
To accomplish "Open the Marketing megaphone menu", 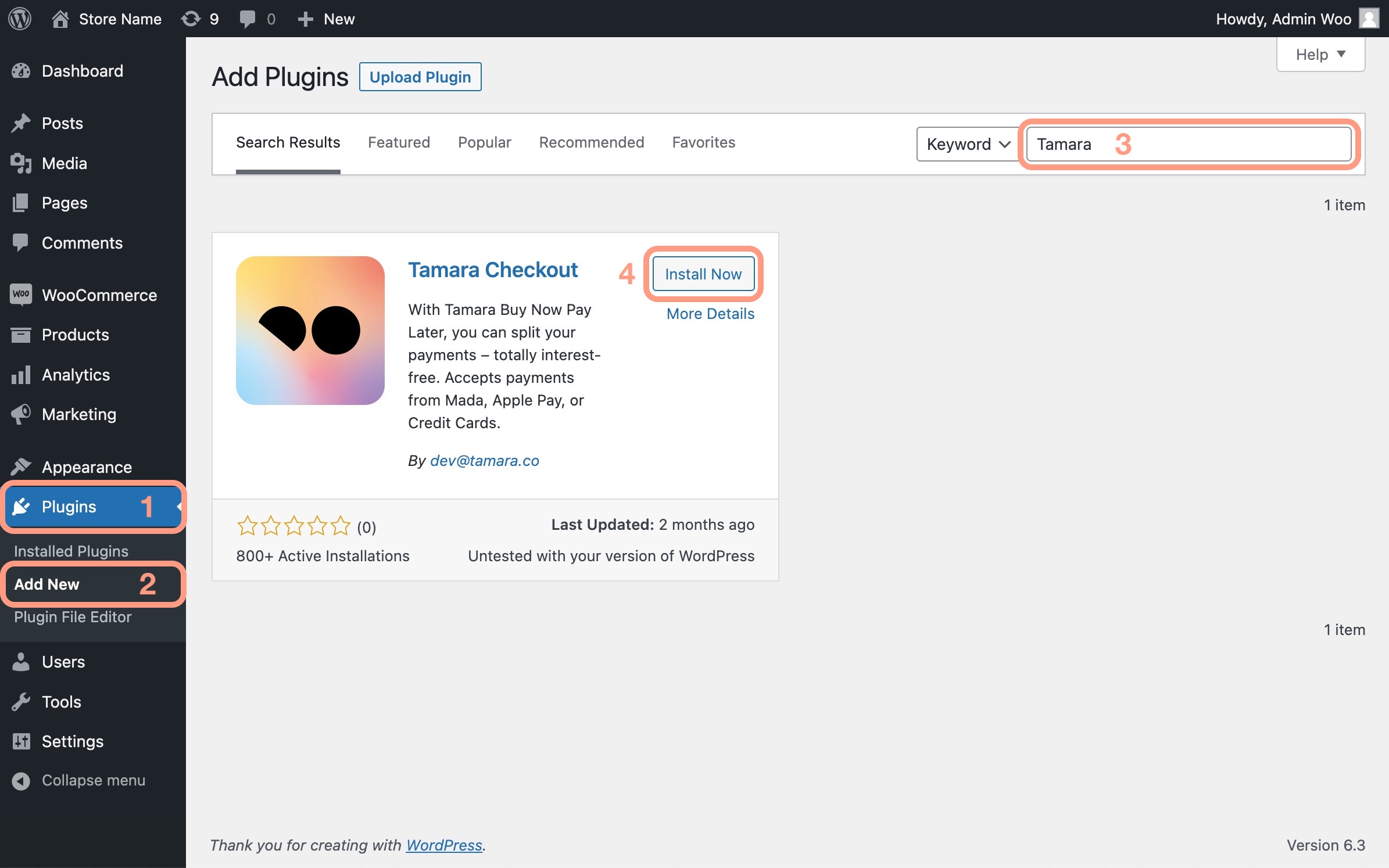I will click(x=78, y=414).
